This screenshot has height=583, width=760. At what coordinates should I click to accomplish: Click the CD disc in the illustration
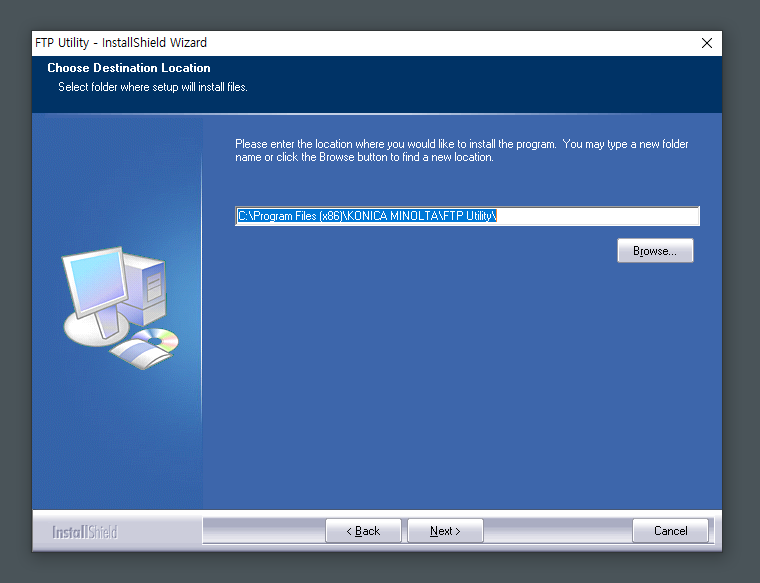[x=156, y=338]
